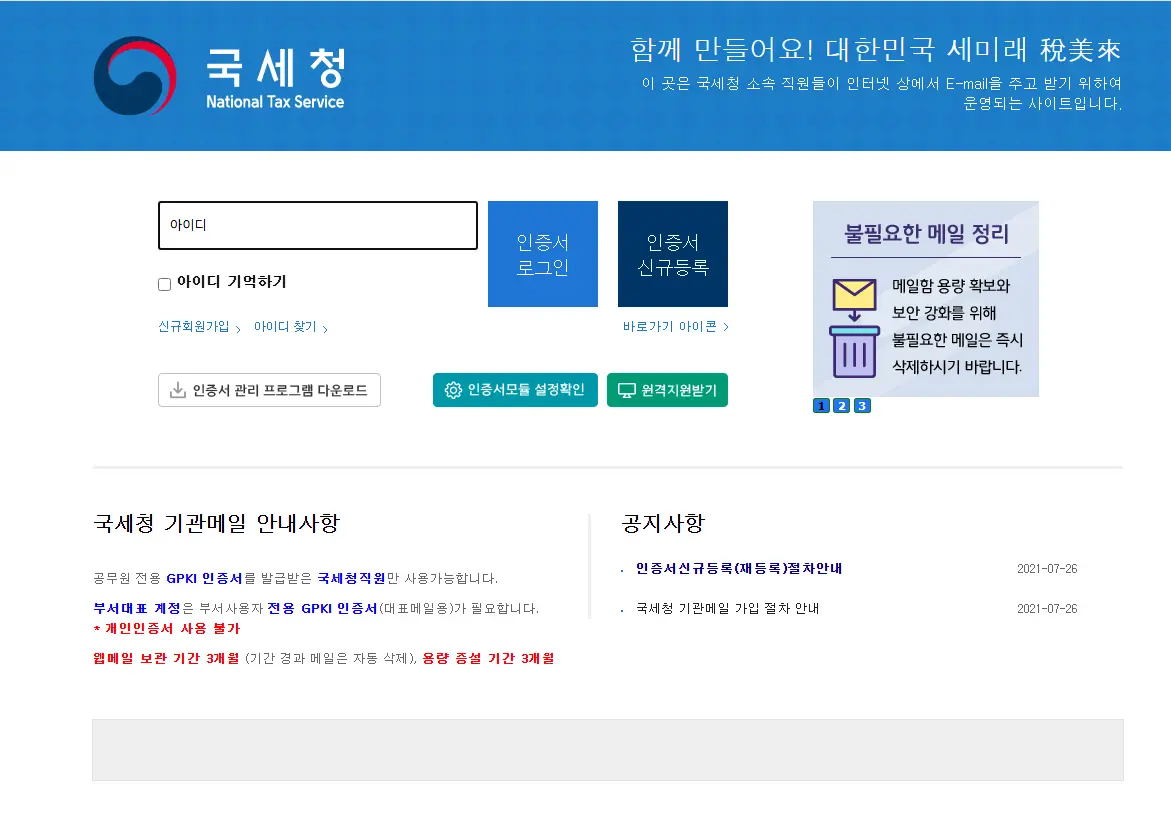Click the 함께 만들어요 header slogan

(x=876, y=49)
